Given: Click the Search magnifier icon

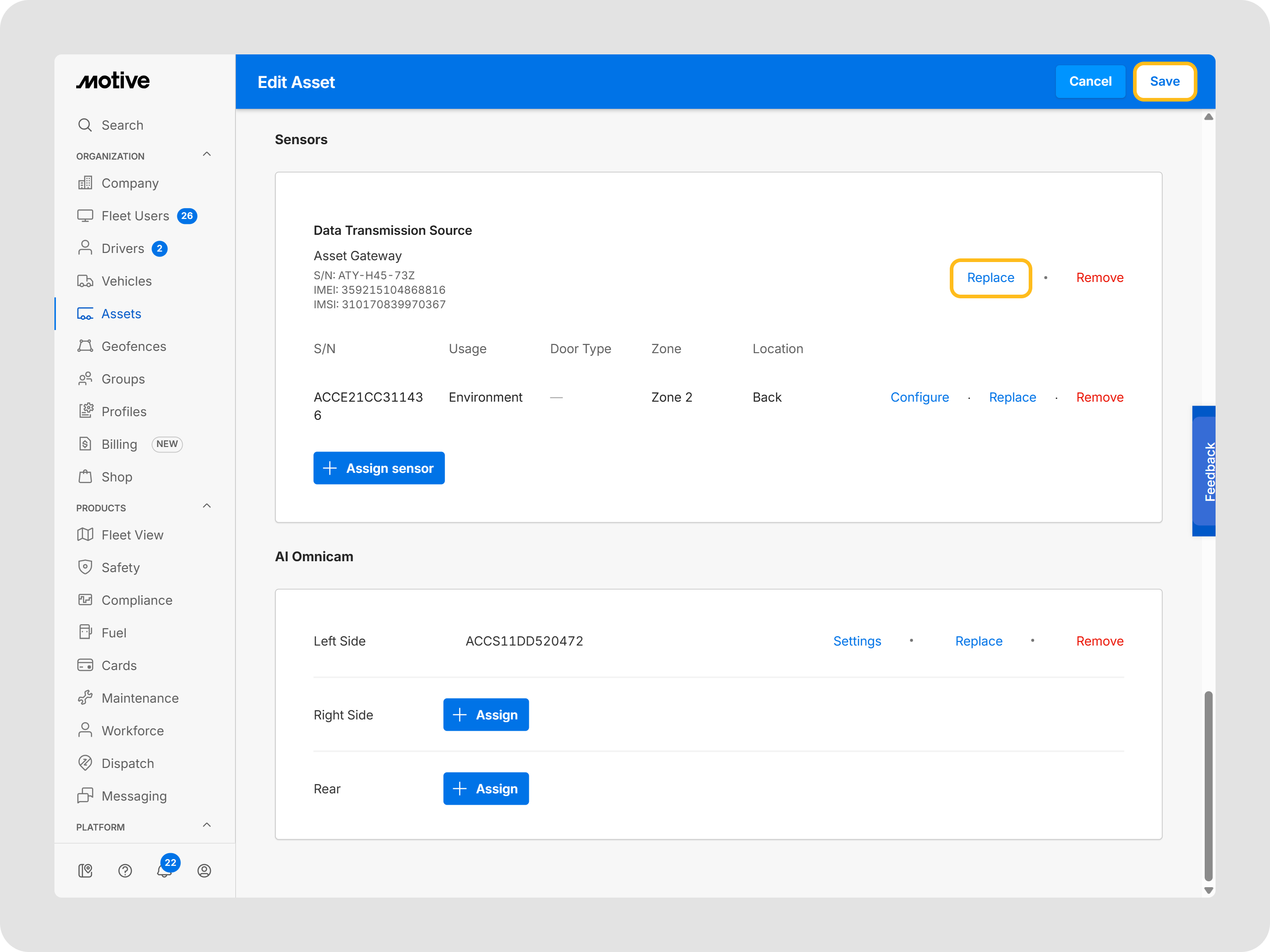Looking at the screenshot, I should tap(85, 125).
